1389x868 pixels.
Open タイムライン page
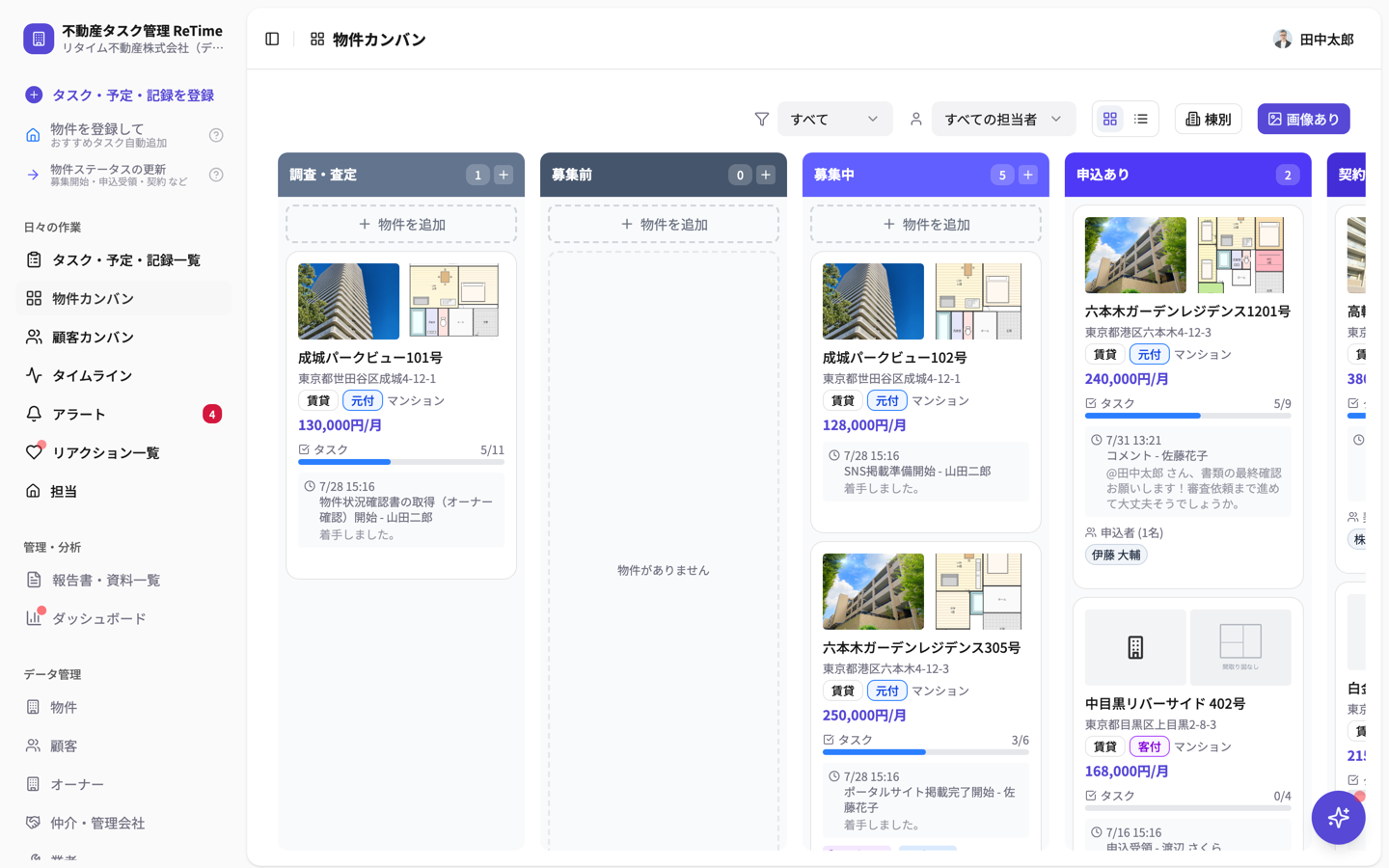[123, 375]
